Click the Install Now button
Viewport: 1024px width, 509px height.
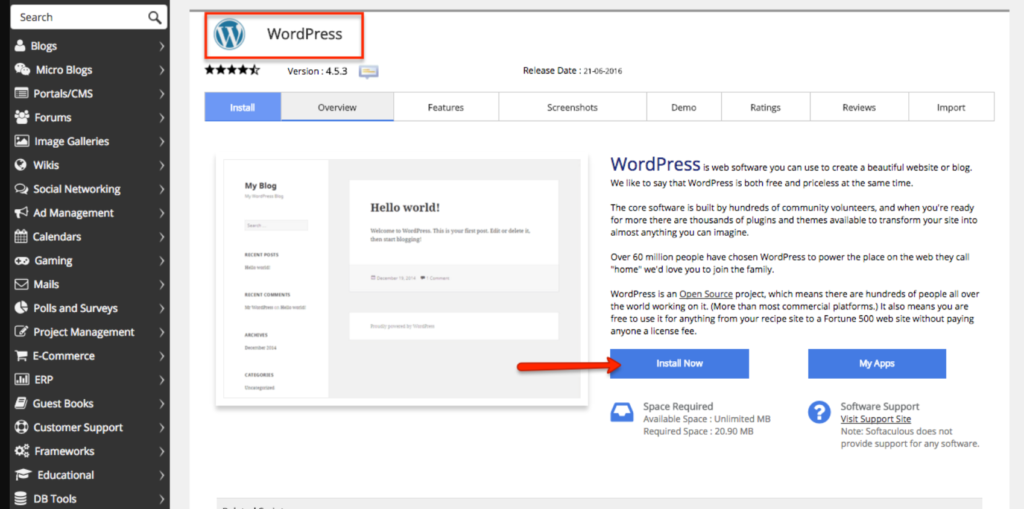(679, 363)
